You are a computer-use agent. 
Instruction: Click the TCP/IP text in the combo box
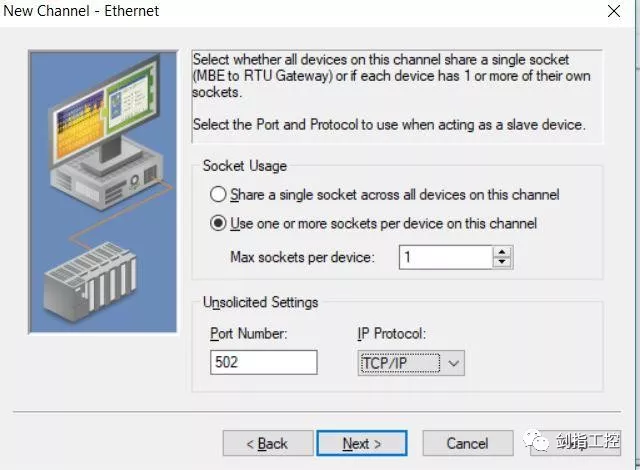coord(386,363)
